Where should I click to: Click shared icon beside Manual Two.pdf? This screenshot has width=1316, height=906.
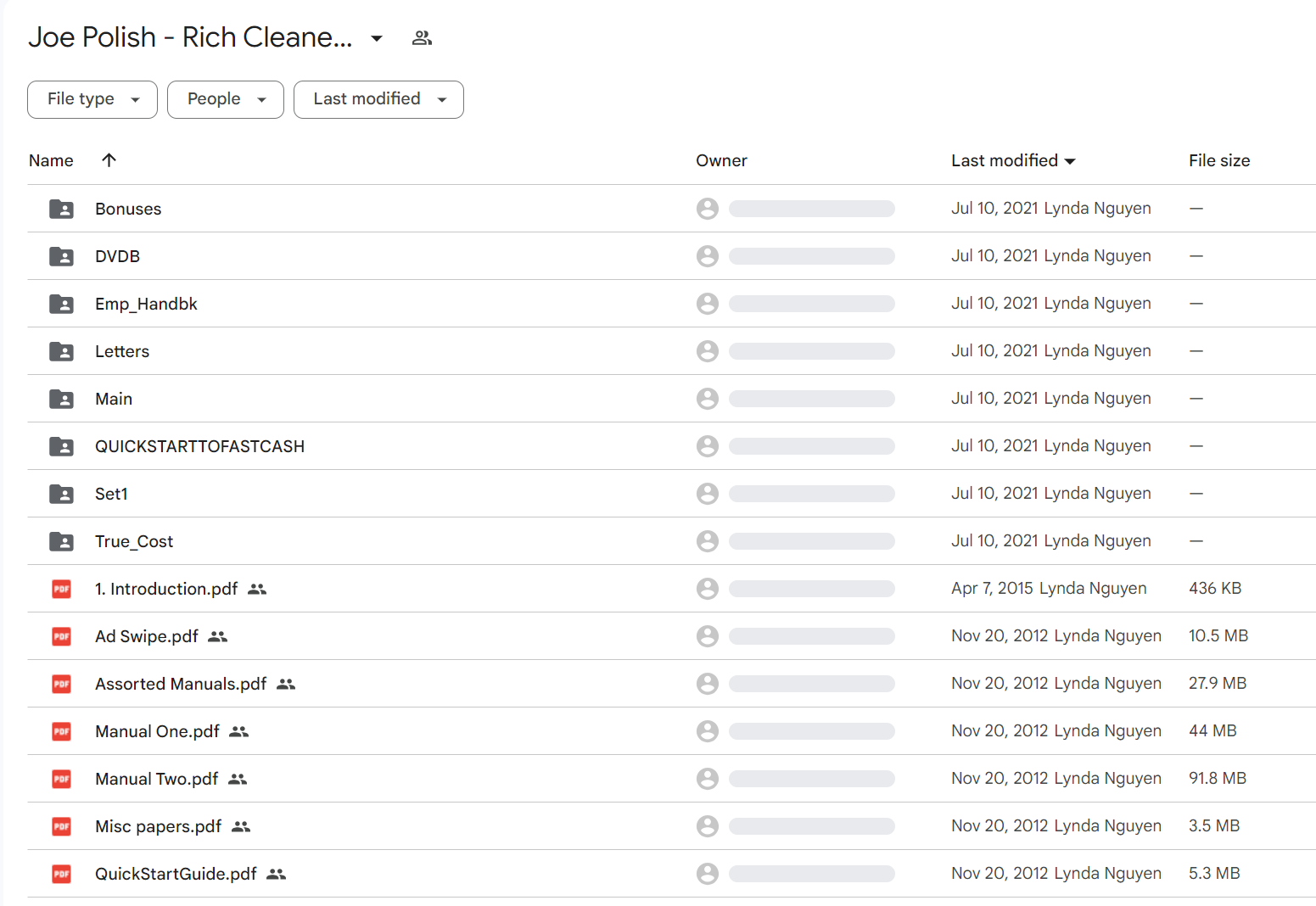coord(238,779)
